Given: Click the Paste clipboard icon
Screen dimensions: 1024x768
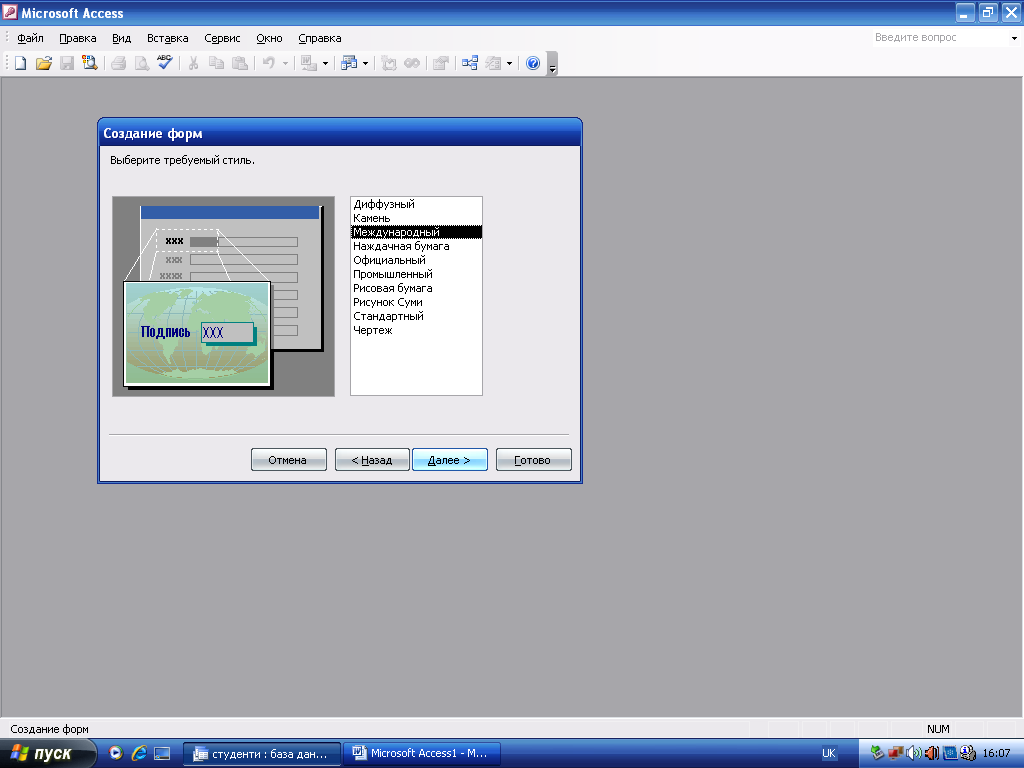Looking at the screenshot, I should [x=240, y=63].
